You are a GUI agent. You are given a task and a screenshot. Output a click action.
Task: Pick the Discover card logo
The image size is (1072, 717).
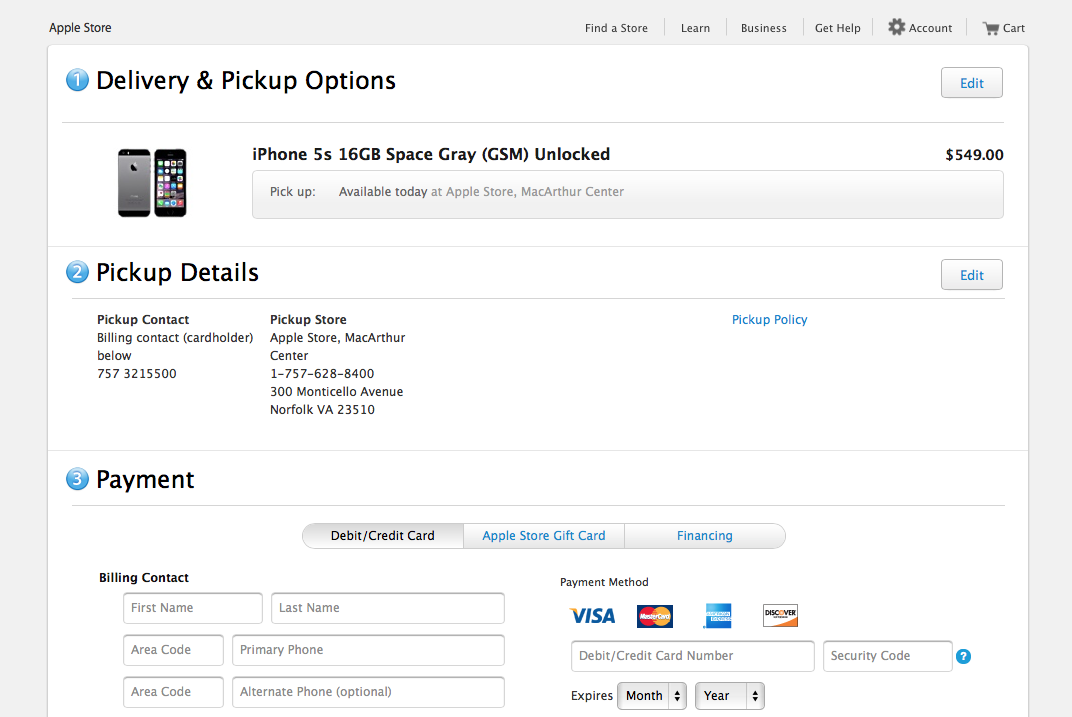(x=780, y=616)
